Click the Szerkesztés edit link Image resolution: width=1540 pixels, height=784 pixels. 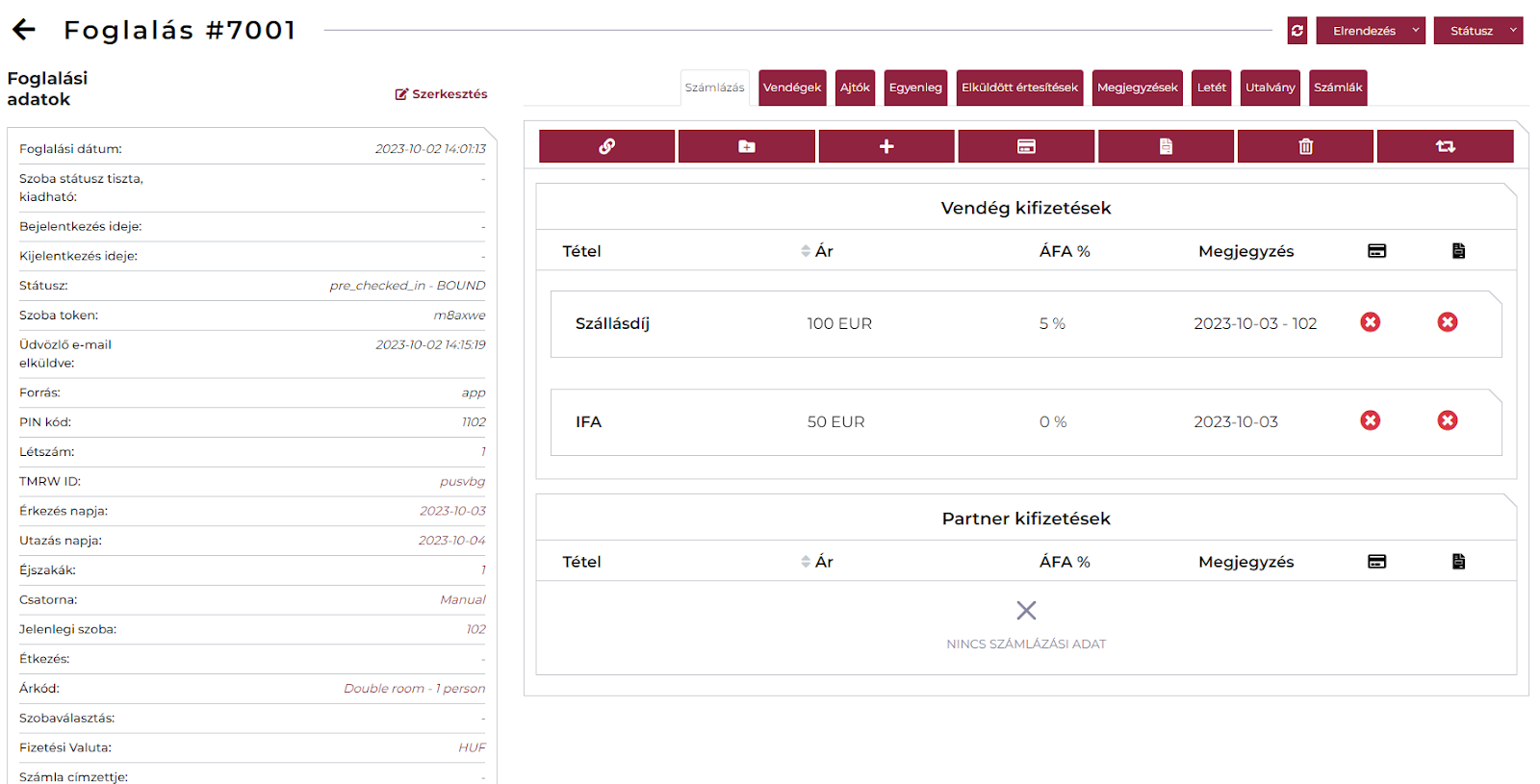coord(441,94)
